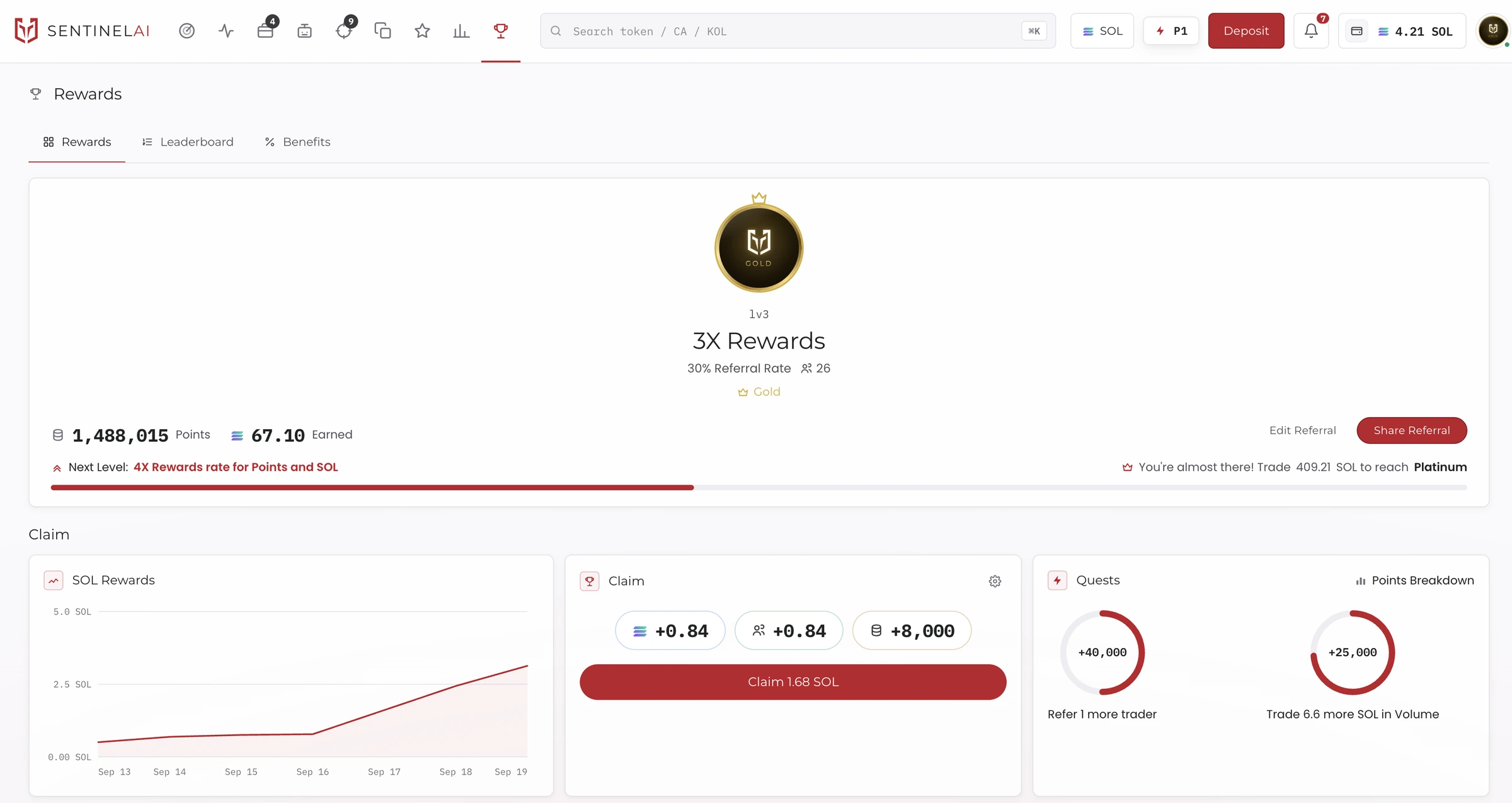
Task: Click the Share Referral button
Action: click(1411, 430)
